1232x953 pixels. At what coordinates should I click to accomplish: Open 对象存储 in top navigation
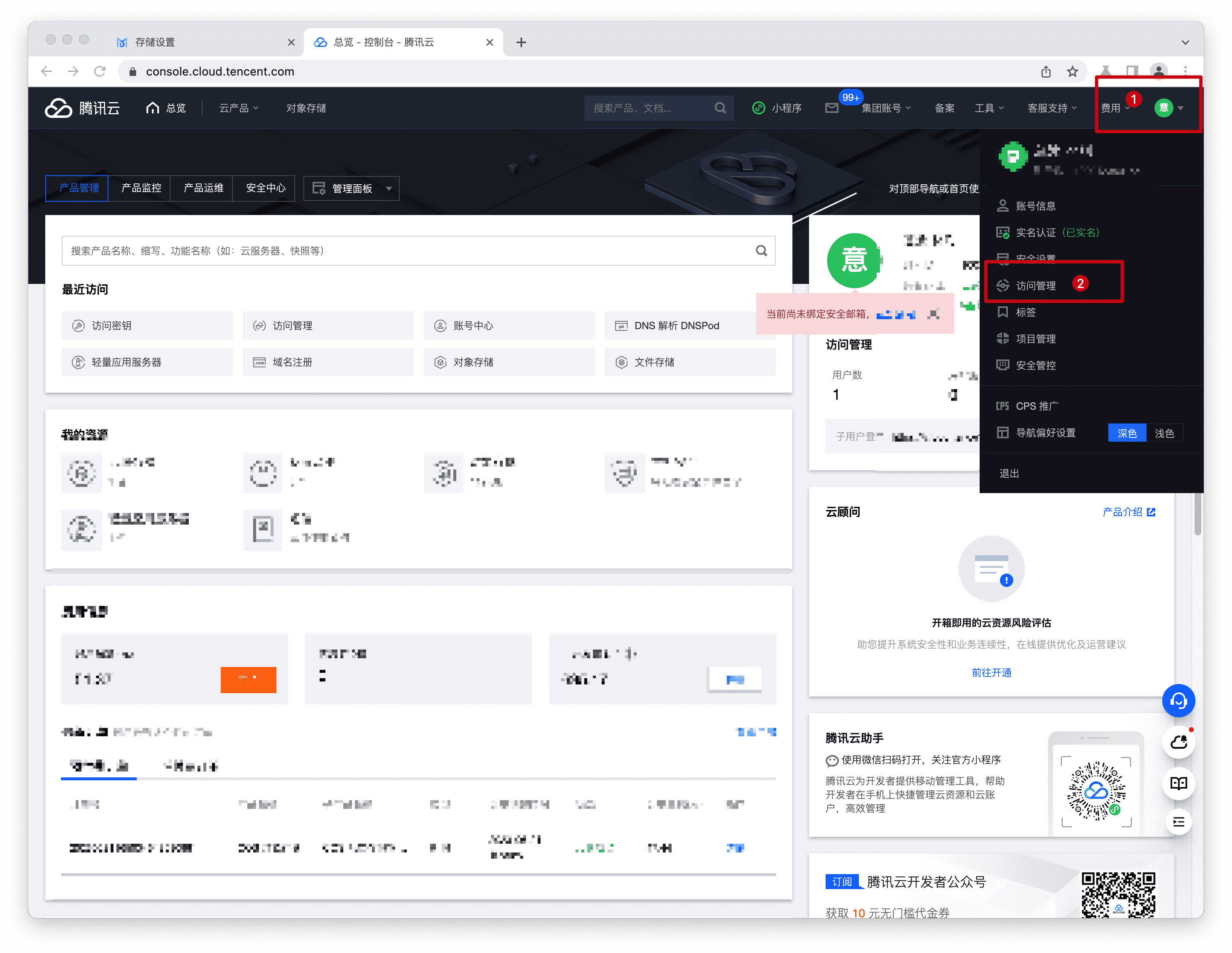point(306,108)
